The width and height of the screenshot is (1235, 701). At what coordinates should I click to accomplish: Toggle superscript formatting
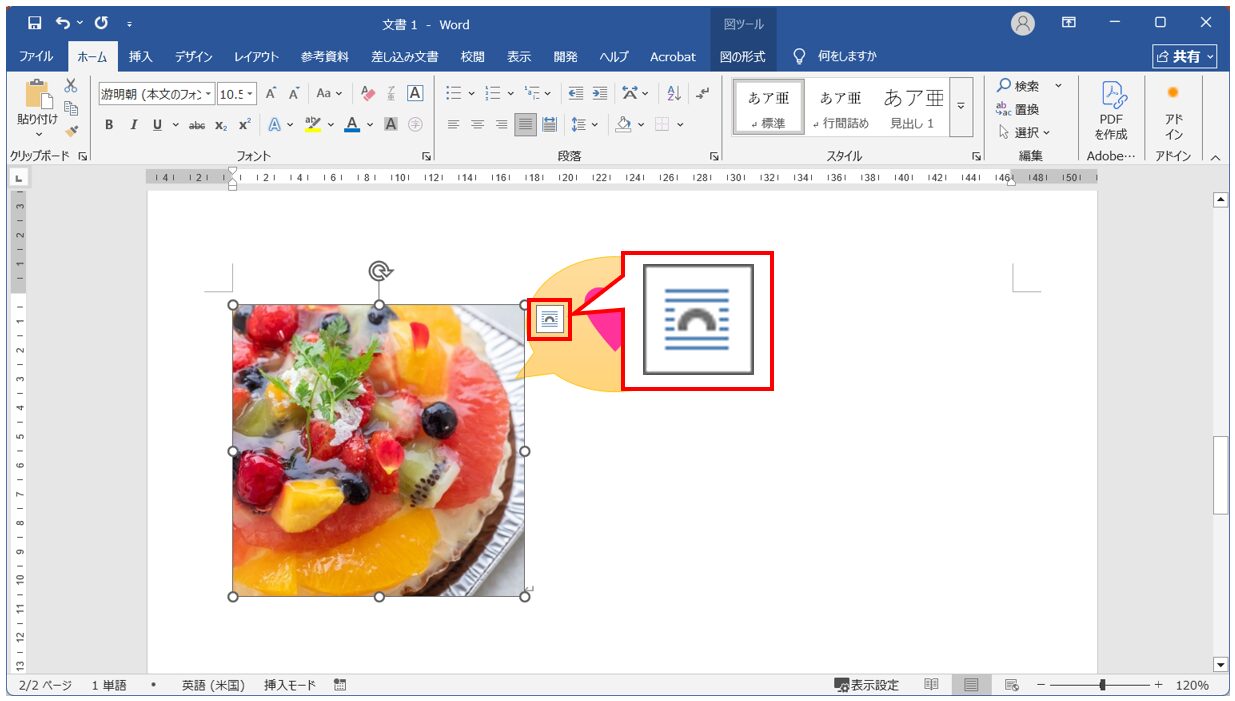(x=244, y=125)
